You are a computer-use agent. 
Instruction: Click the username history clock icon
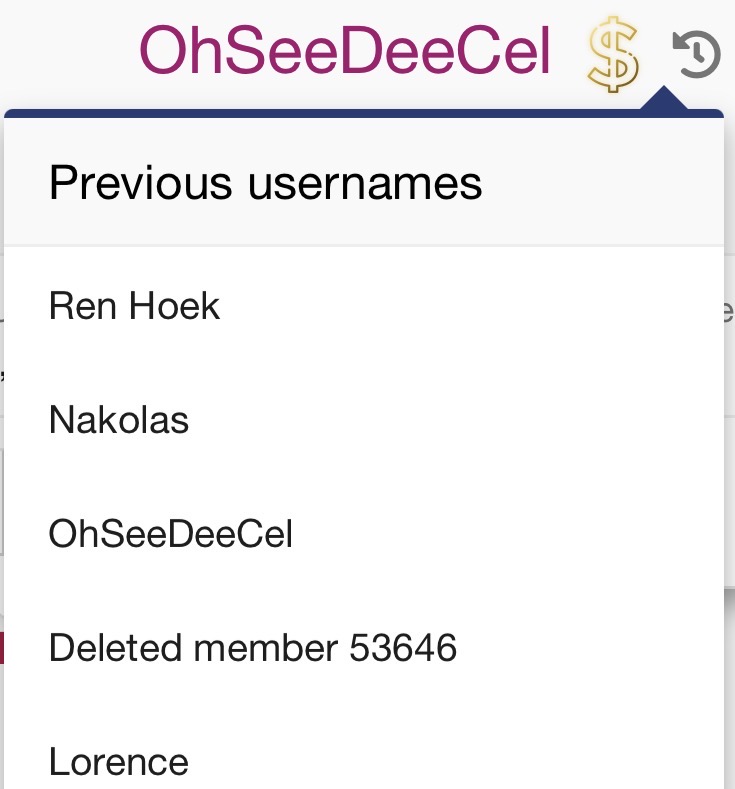point(697,54)
